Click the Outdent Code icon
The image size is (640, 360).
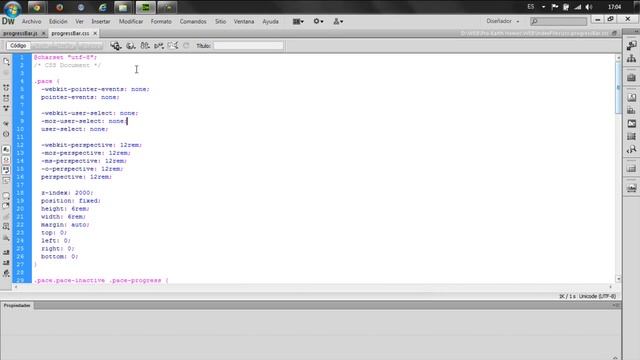pos(6,263)
